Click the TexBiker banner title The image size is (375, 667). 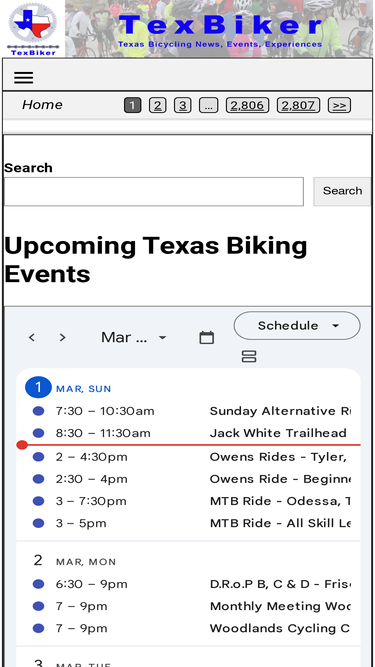point(220,25)
